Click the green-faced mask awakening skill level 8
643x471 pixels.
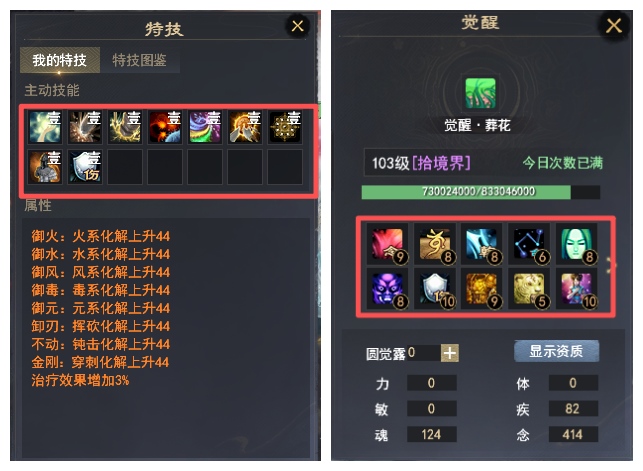(577, 244)
